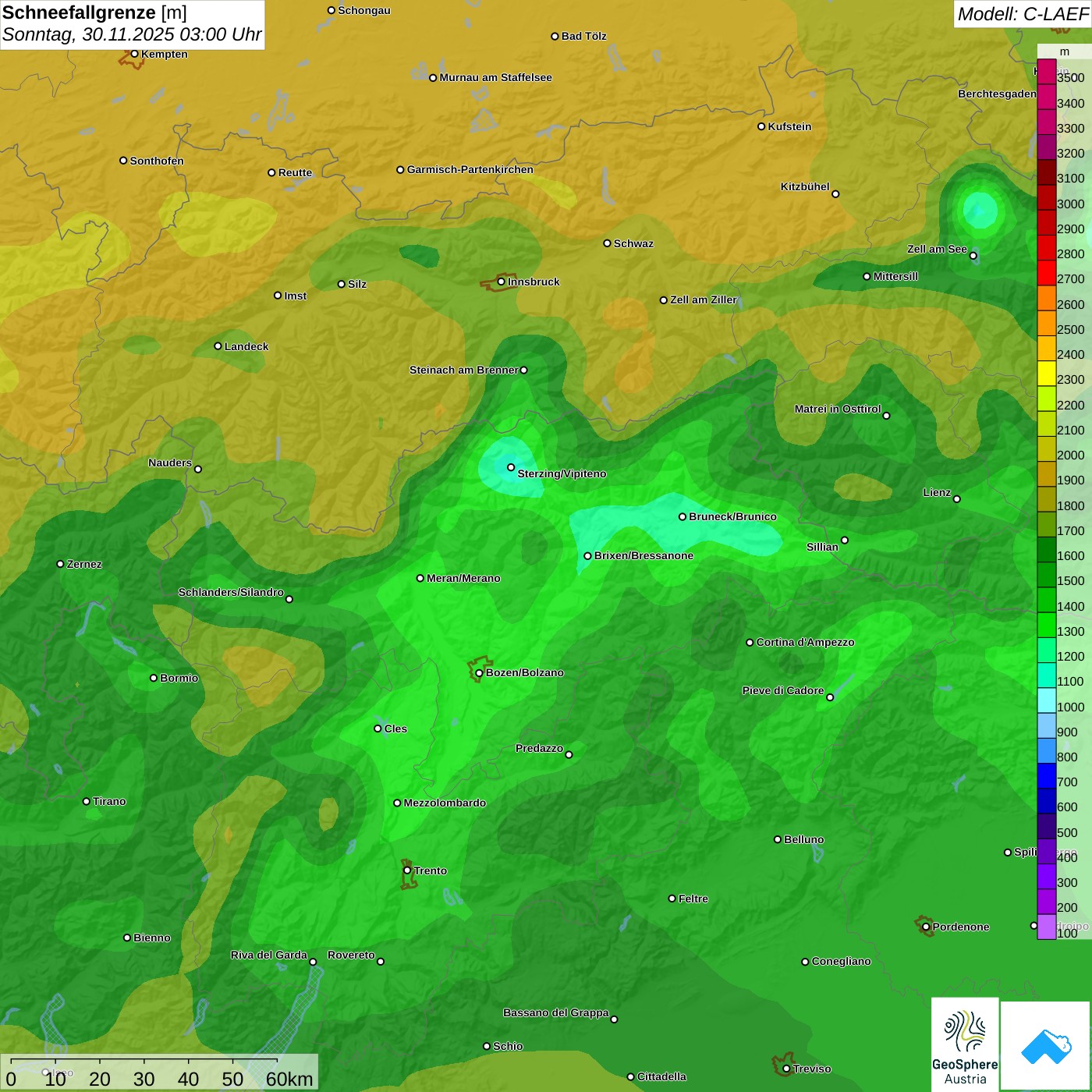
Task: Click the 'Matrei in Osttirol' label
Action: coord(838,409)
